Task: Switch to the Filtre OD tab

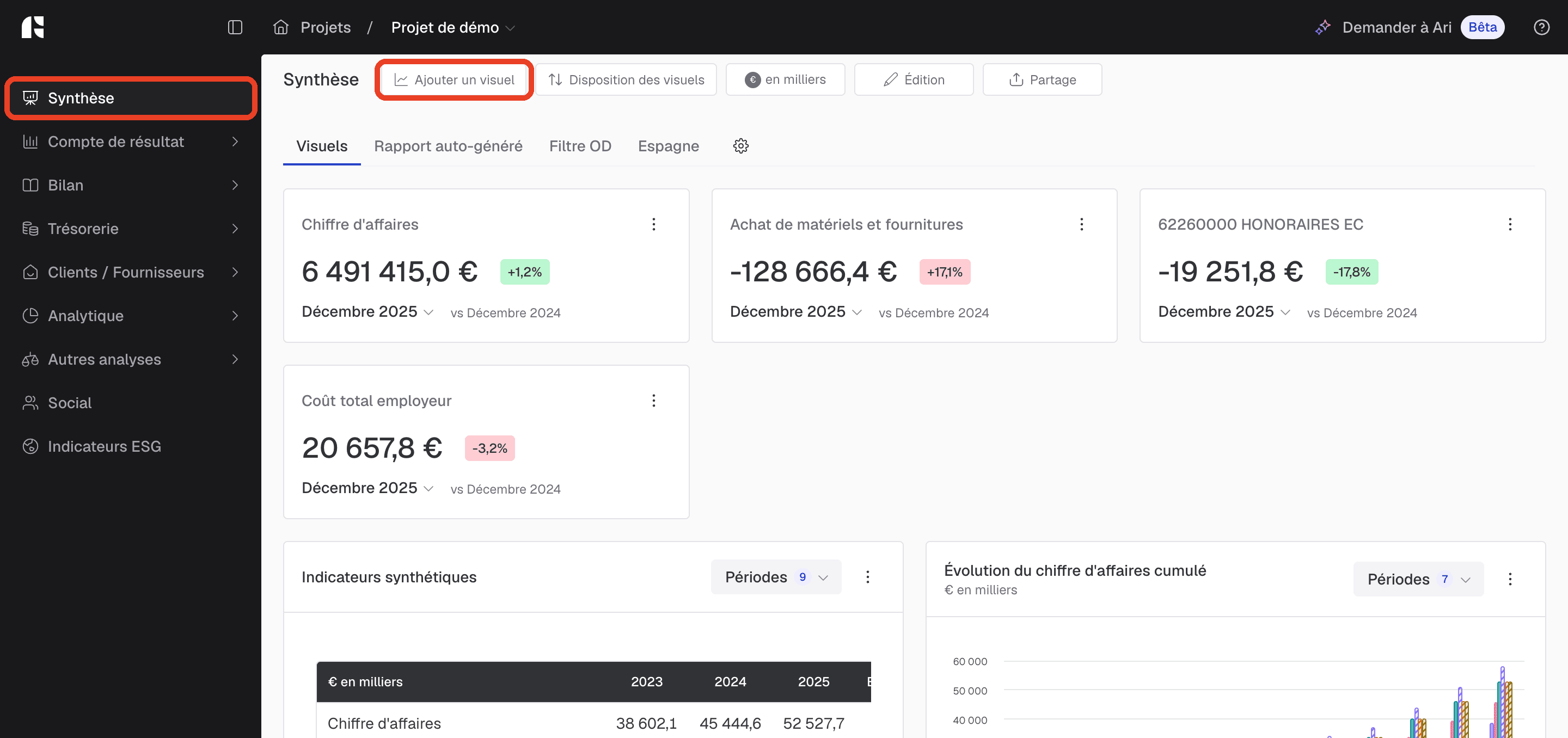Action: (x=580, y=146)
